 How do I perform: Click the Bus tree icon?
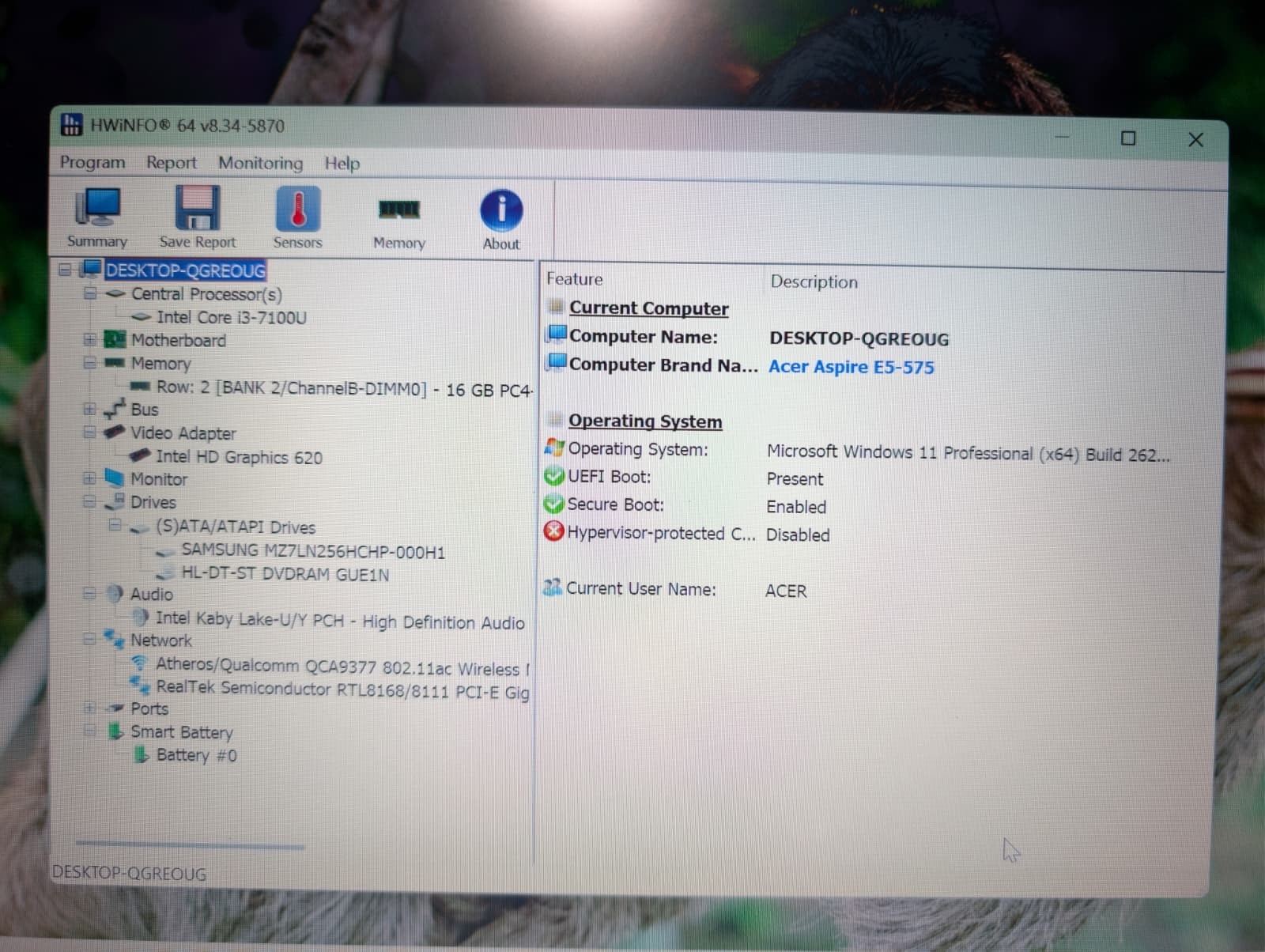[x=115, y=409]
